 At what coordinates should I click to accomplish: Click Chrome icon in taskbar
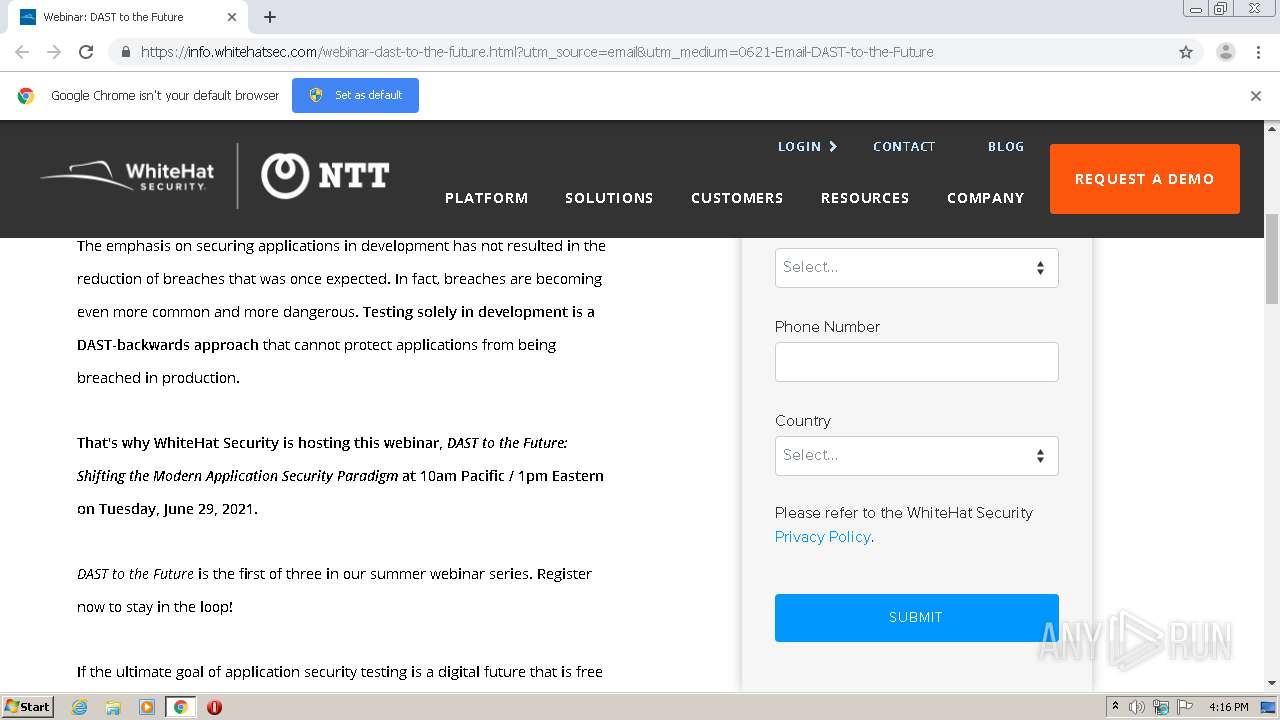180,707
